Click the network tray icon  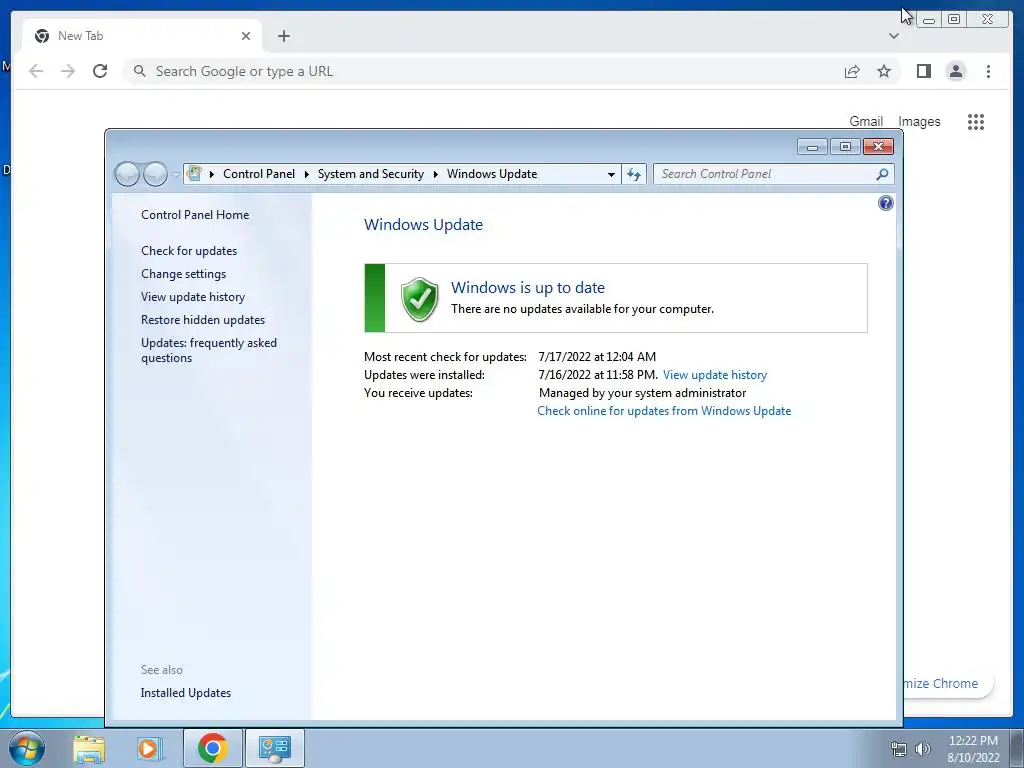tap(899, 749)
